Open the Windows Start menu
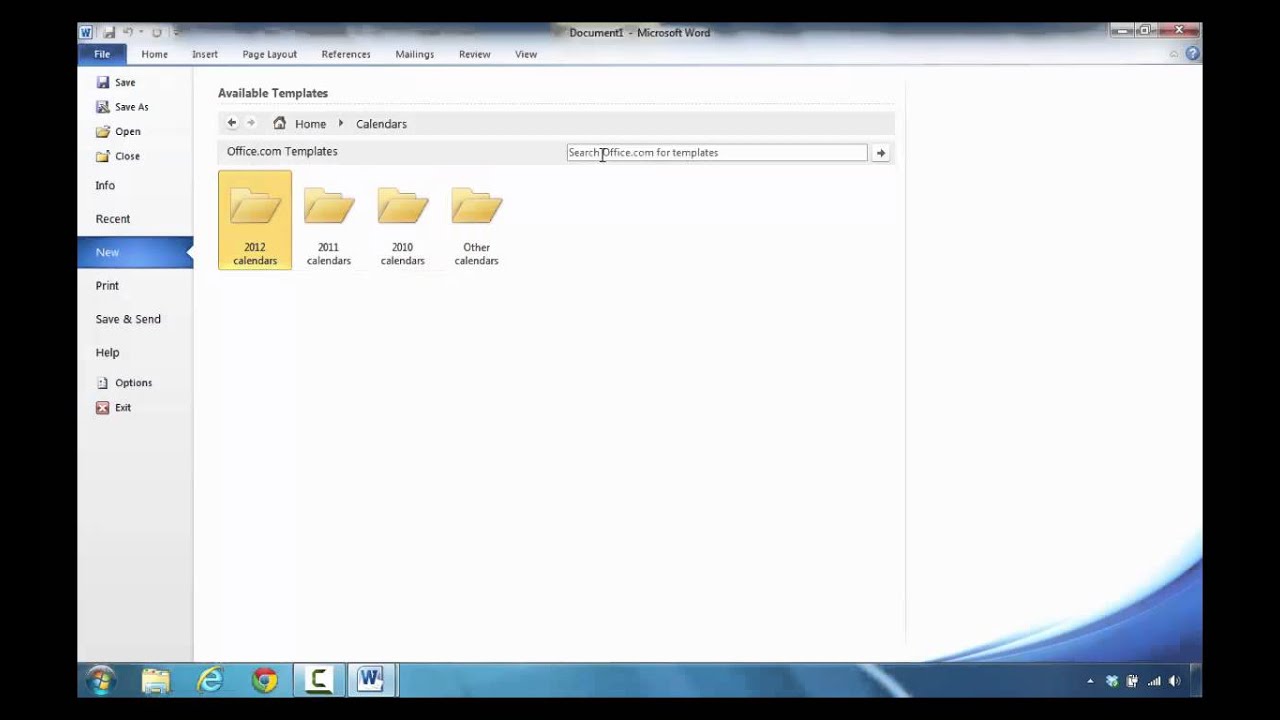The height and width of the screenshot is (720, 1280). point(100,680)
